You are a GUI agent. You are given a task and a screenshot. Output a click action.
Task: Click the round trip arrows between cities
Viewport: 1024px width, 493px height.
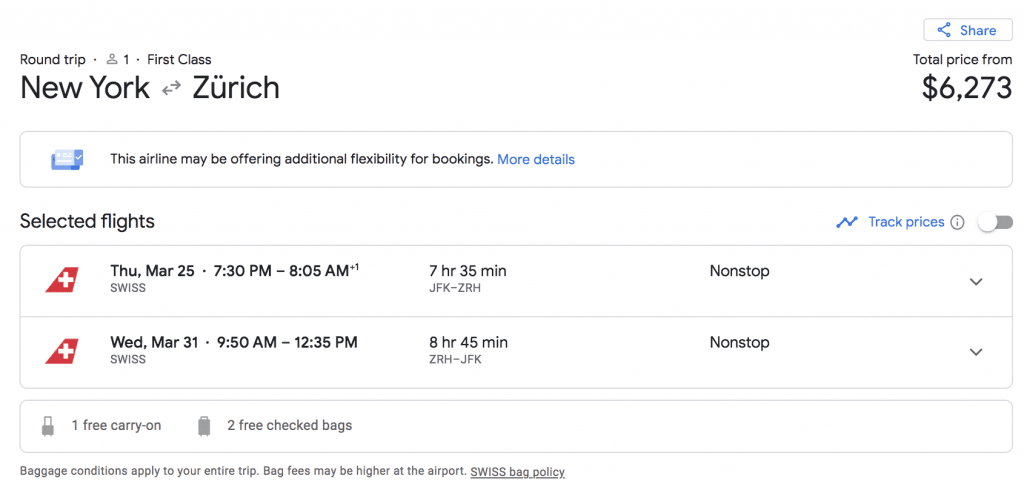point(171,89)
